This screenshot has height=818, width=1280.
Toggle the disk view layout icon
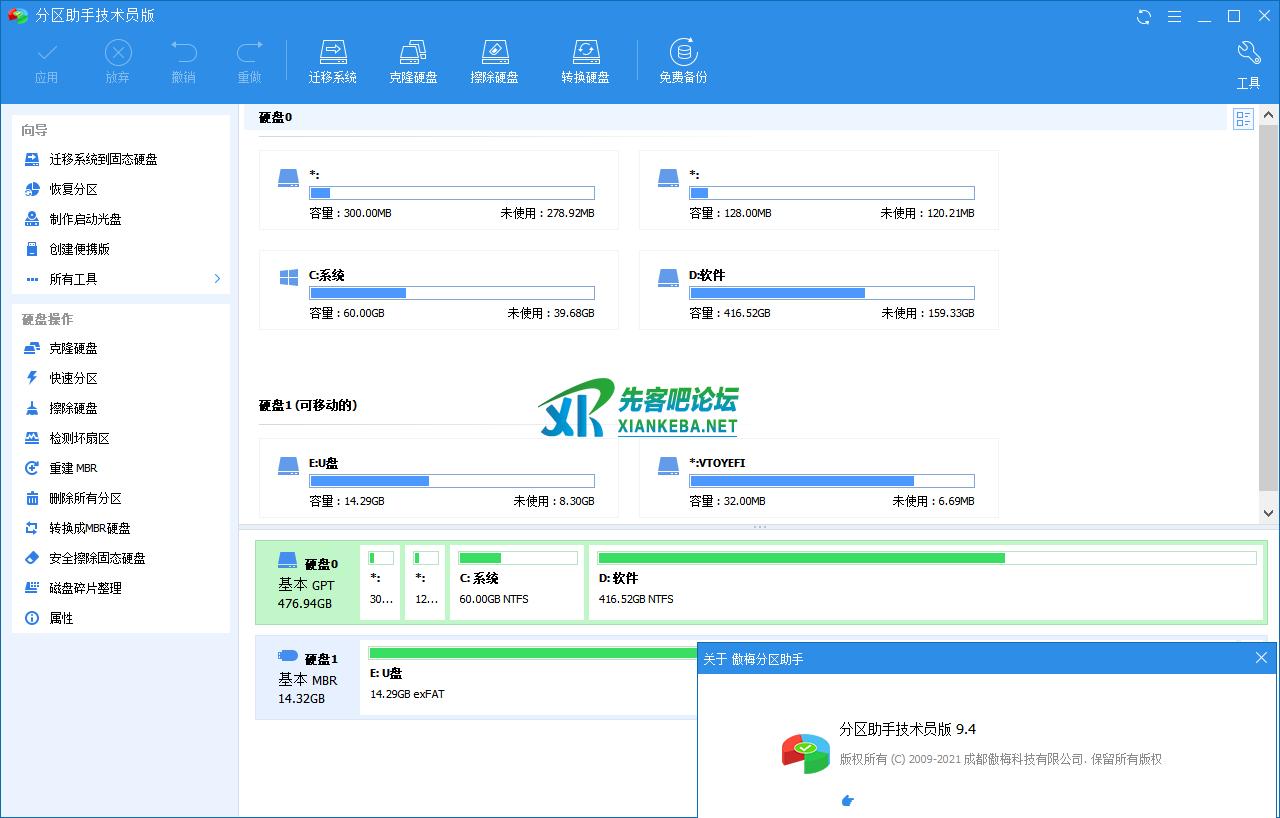click(1243, 120)
